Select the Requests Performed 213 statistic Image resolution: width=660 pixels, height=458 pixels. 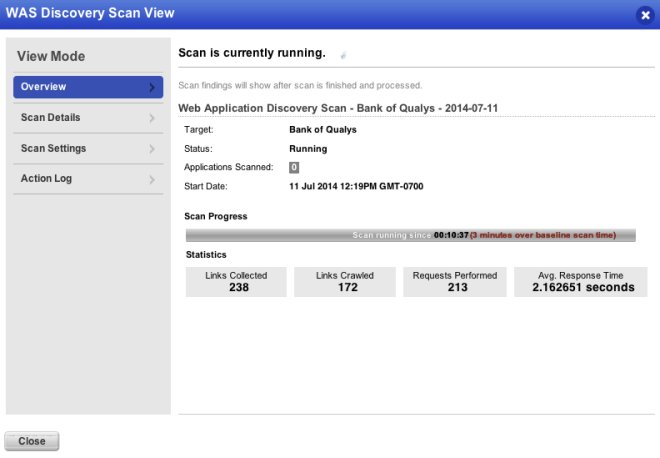455,282
